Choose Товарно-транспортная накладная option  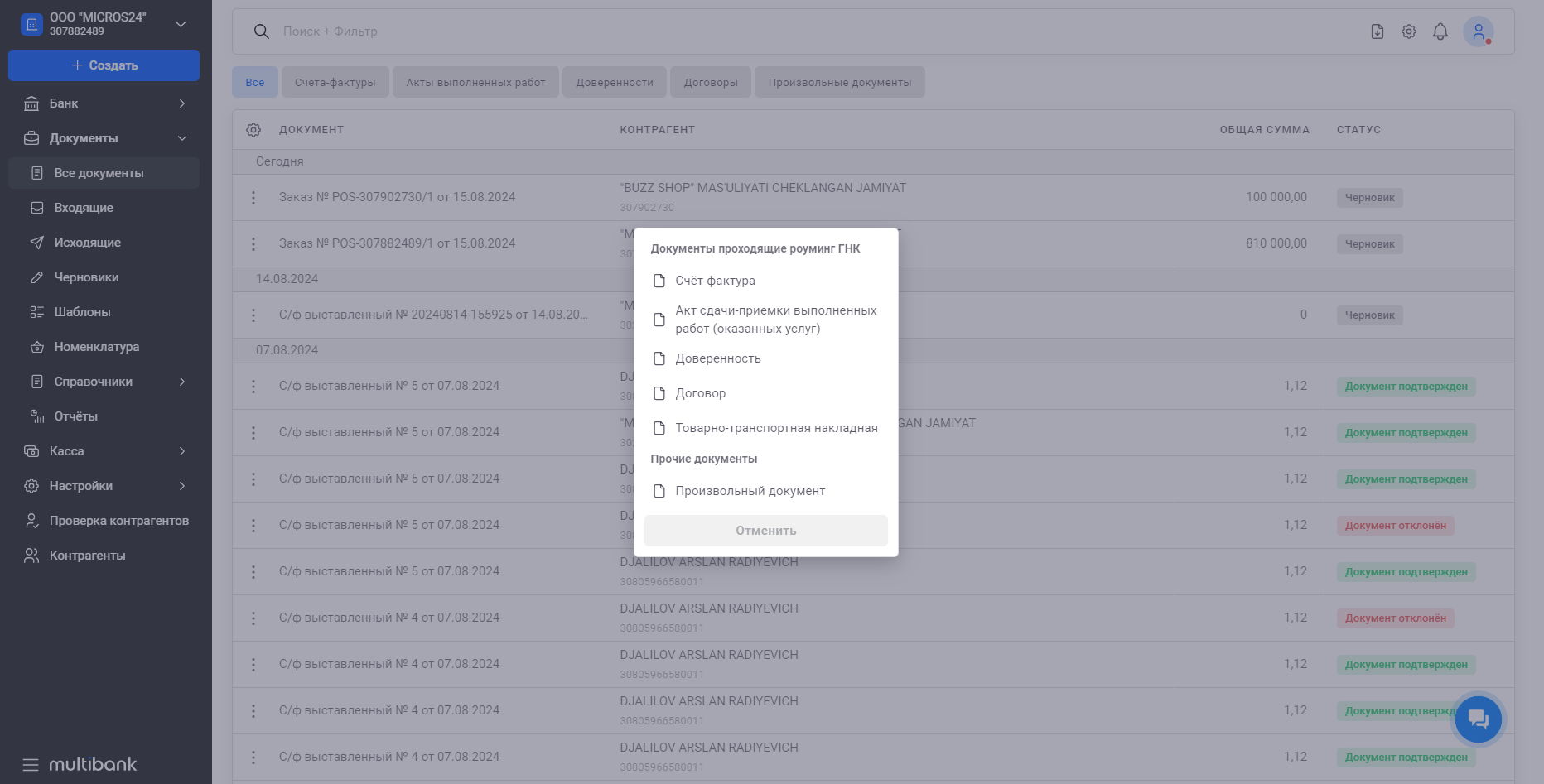(x=775, y=428)
